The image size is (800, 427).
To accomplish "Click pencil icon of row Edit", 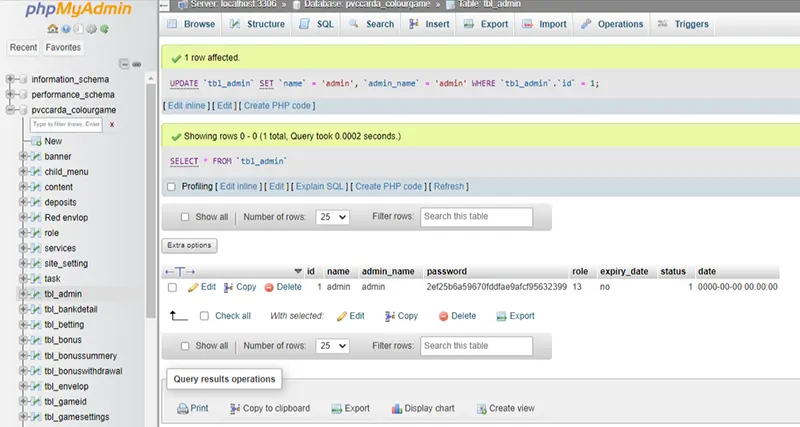I will tap(193, 287).
